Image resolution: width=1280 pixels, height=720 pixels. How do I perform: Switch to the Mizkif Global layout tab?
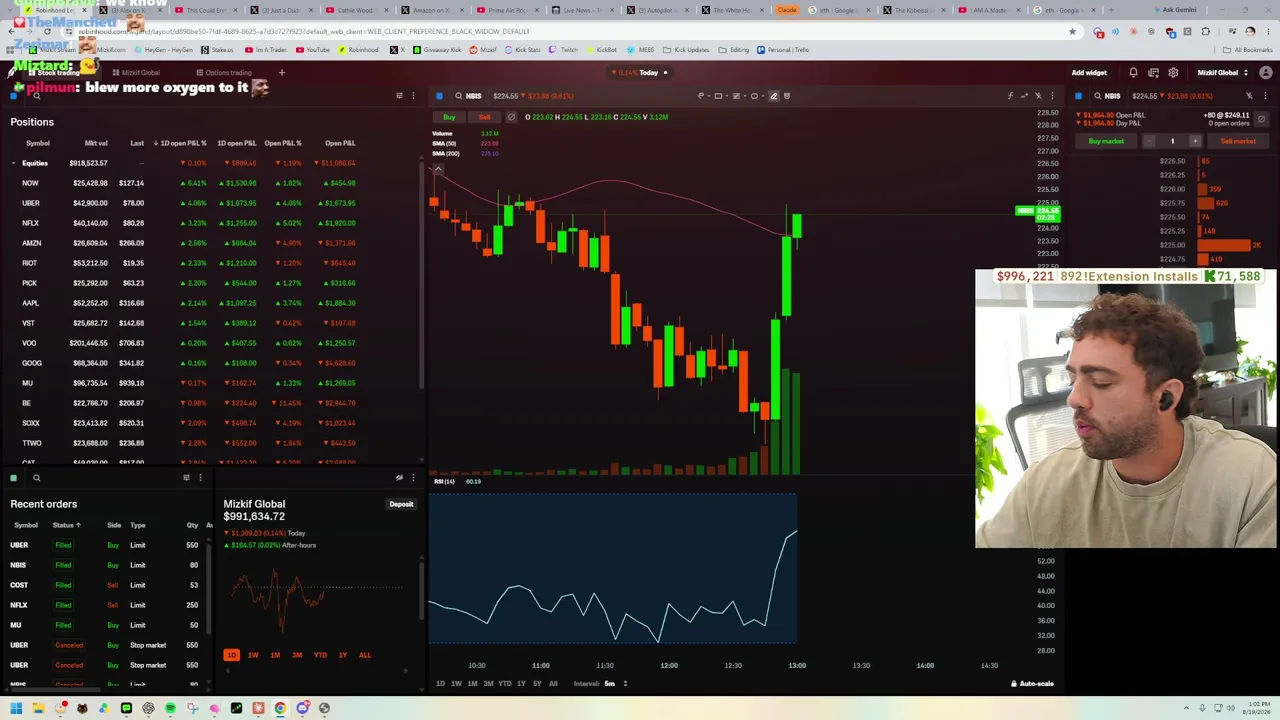(x=136, y=73)
